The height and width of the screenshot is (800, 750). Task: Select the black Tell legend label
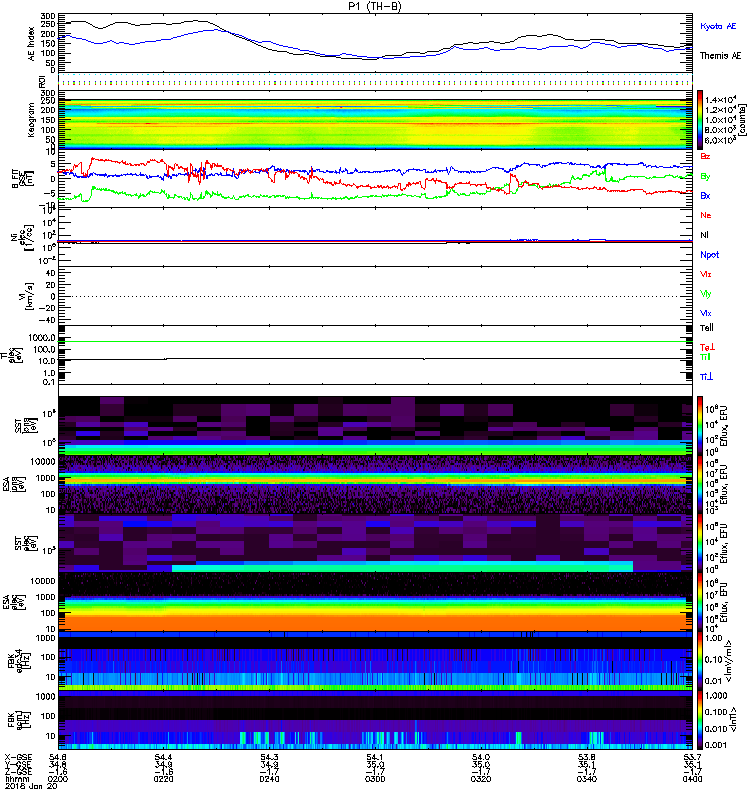707,328
